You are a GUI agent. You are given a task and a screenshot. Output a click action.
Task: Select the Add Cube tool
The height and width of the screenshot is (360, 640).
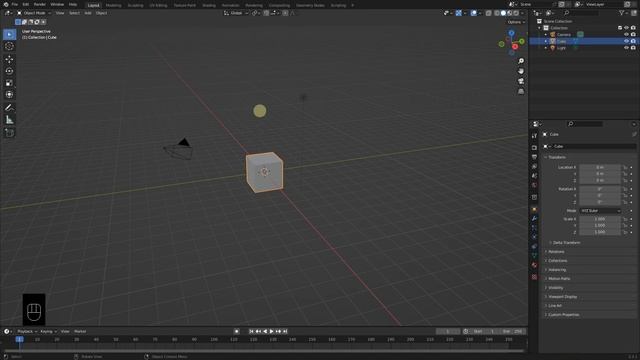(x=9, y=133)
